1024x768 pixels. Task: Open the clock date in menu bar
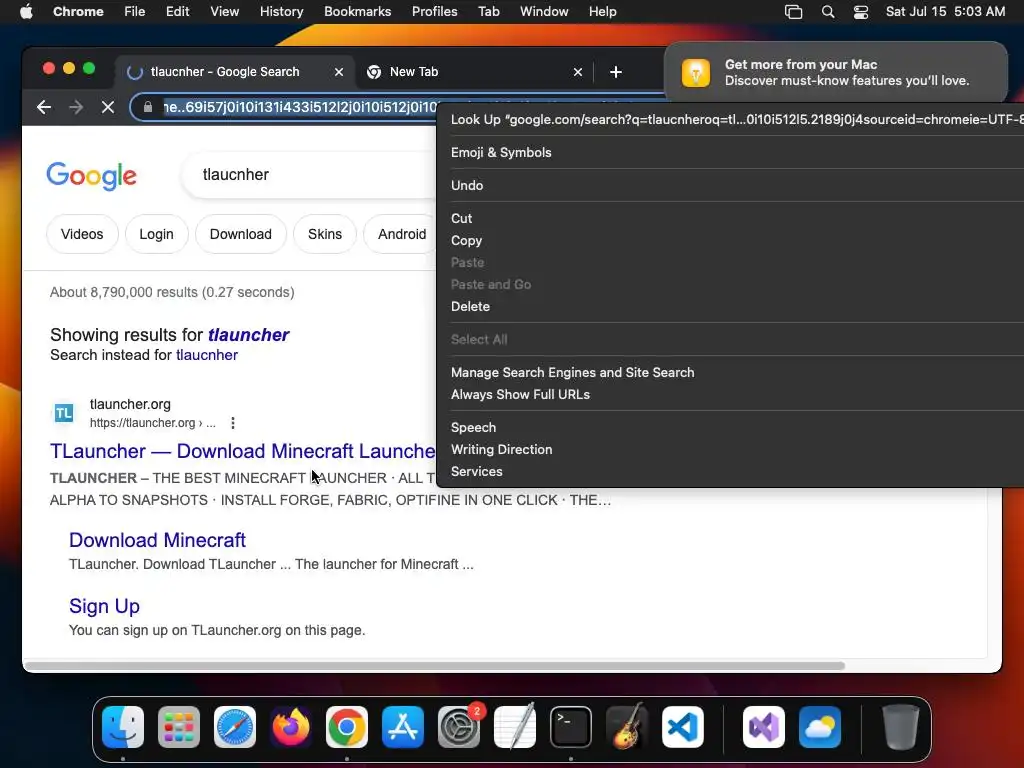pyautogui.click(x=945, y=12)
